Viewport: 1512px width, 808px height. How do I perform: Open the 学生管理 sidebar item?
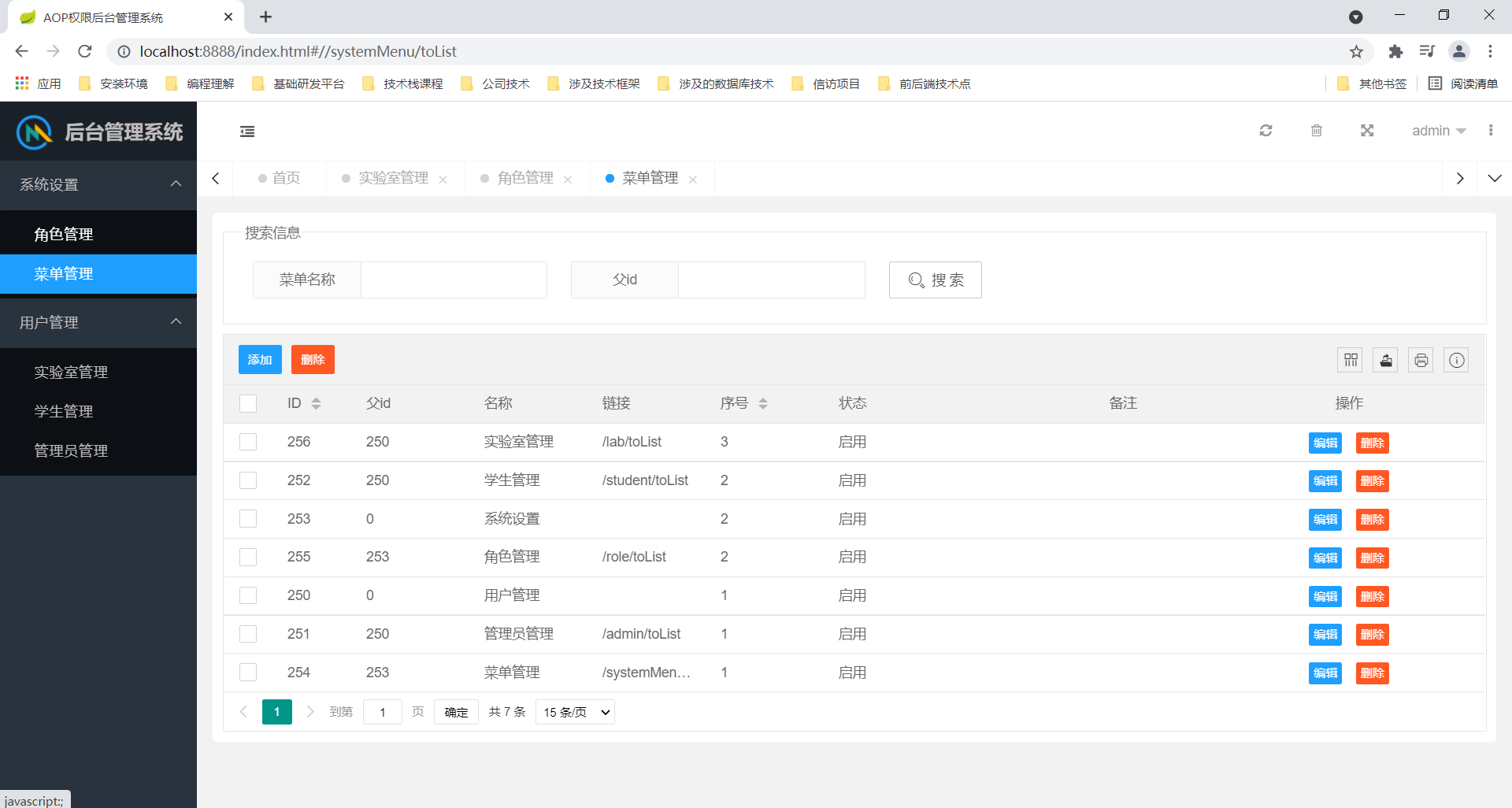pyautogui.click(x=98, y=411)
